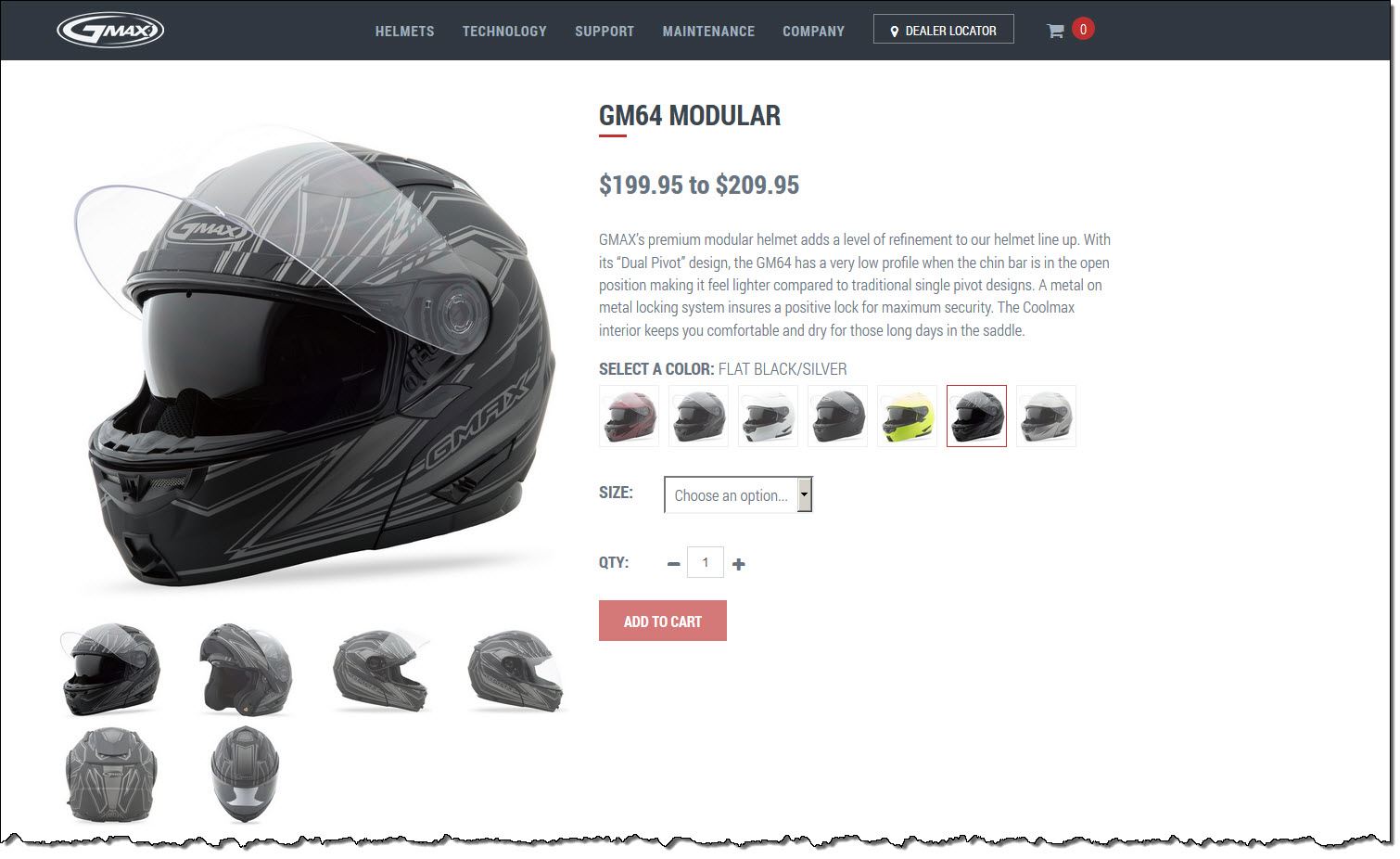Select the dark red helmet color swatch
Screen dimensions: 1400x859
point(629,416)
